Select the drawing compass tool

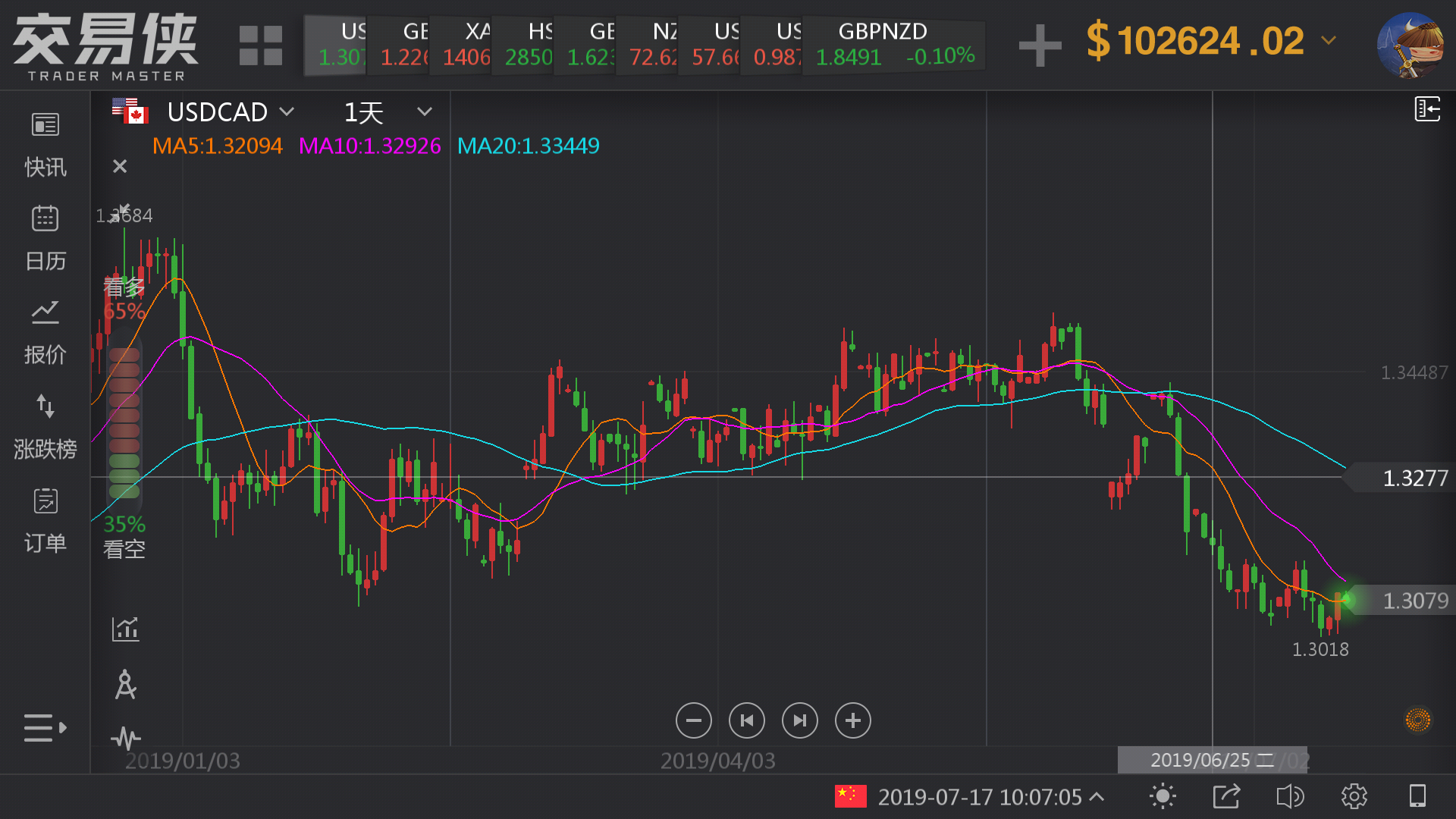point(126,685)
